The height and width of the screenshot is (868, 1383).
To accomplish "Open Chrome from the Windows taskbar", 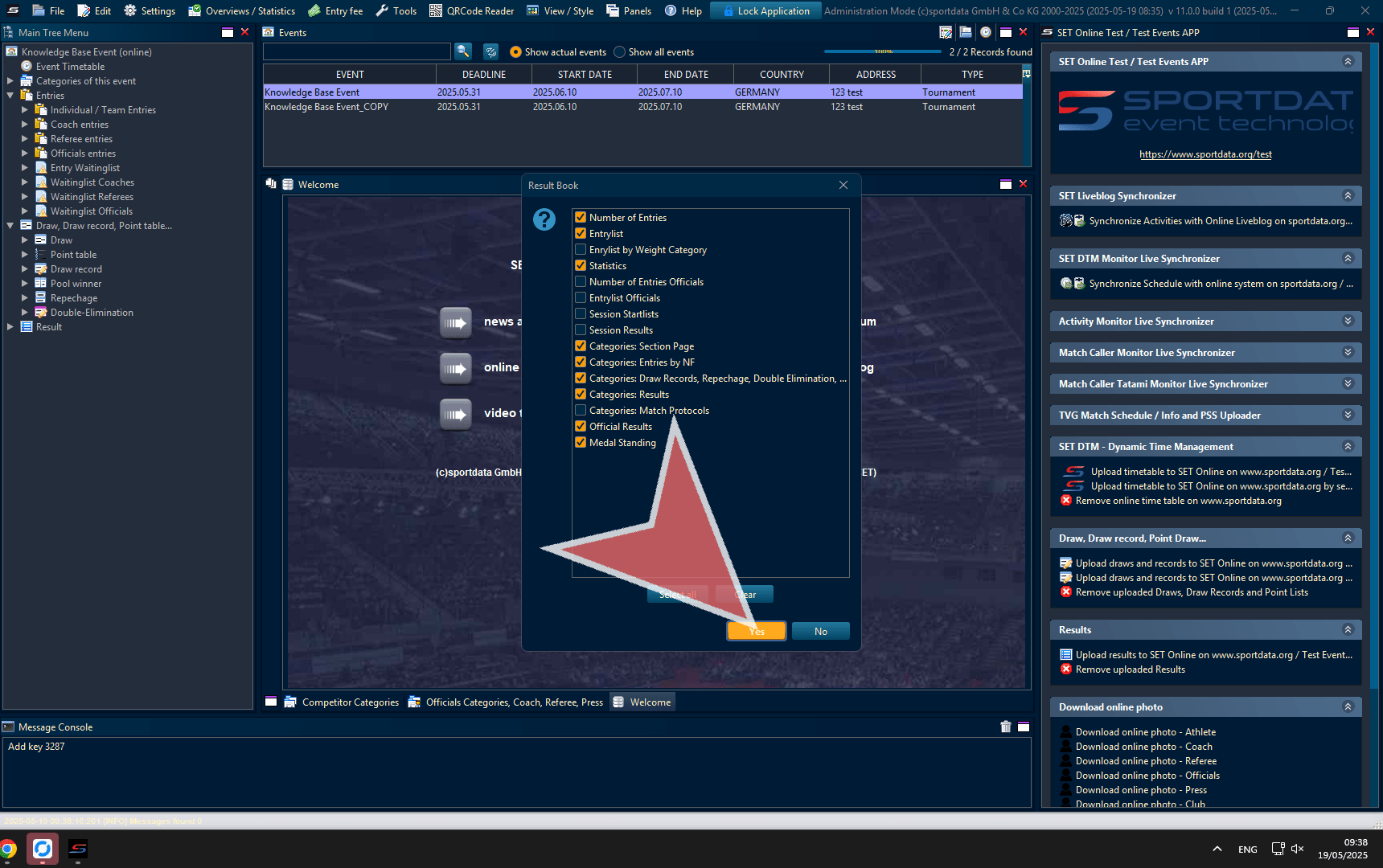I will pyautogui.click(x=8, y=849).
